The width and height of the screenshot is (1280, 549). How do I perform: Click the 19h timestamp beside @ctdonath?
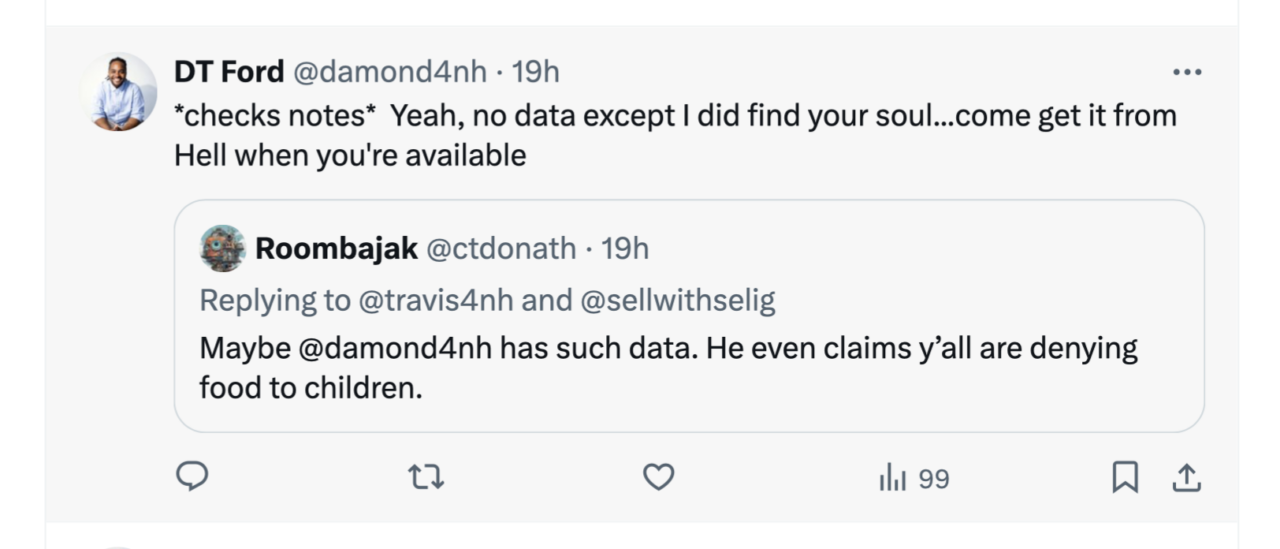pos(625,248)
